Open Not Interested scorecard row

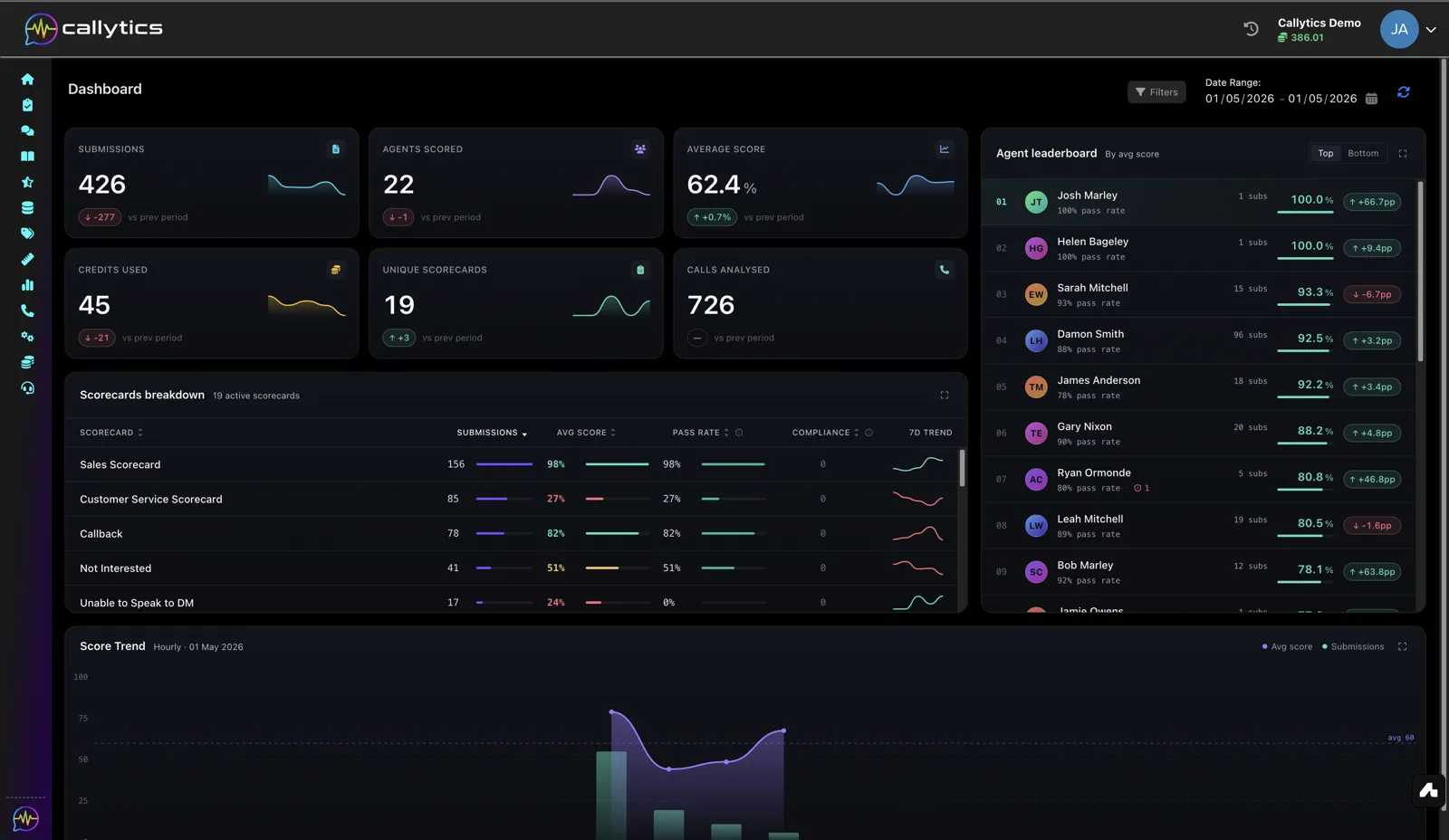pos(512,568)
